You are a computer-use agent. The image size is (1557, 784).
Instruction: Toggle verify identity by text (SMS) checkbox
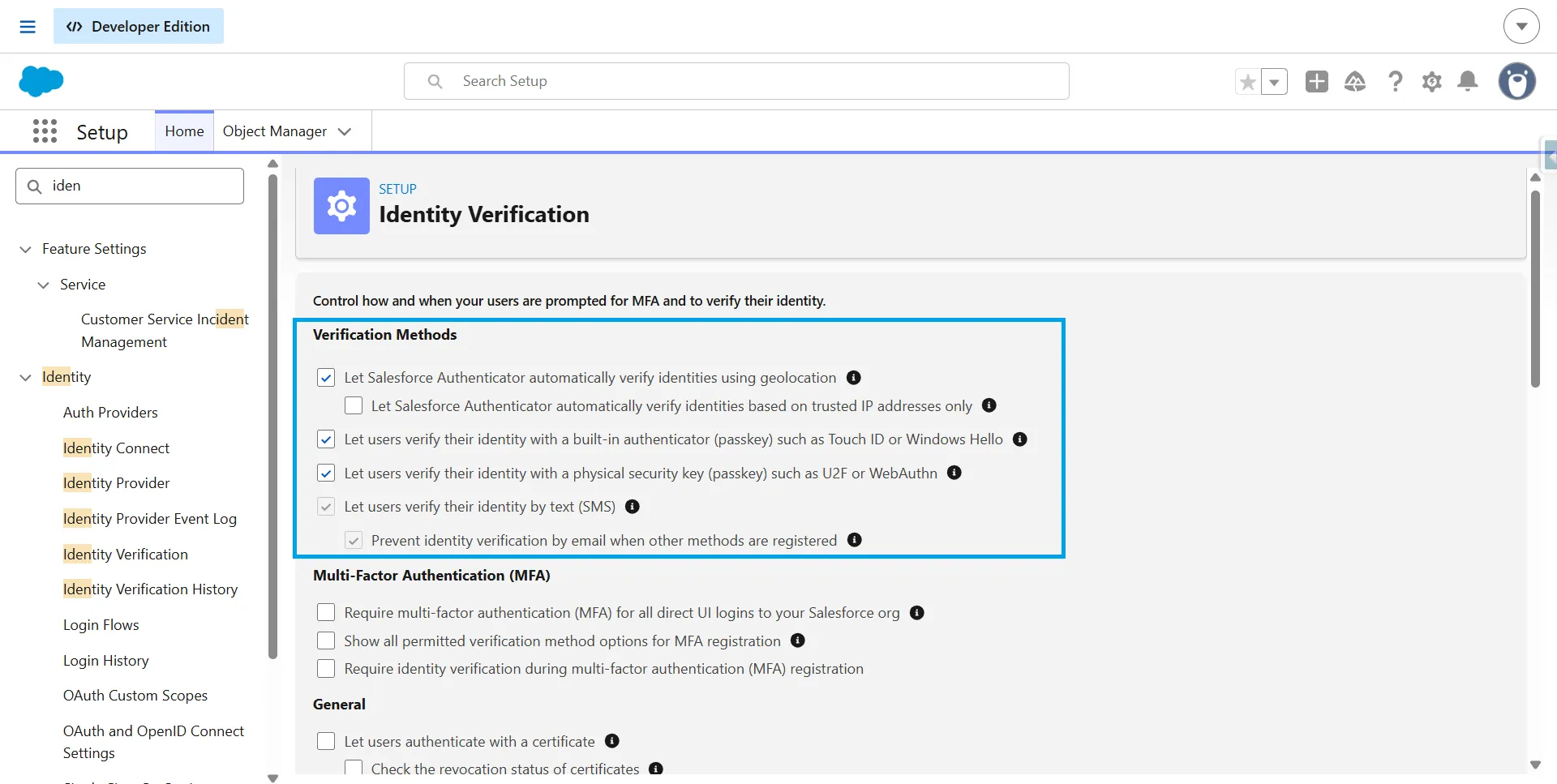click(x=326, y=507)
